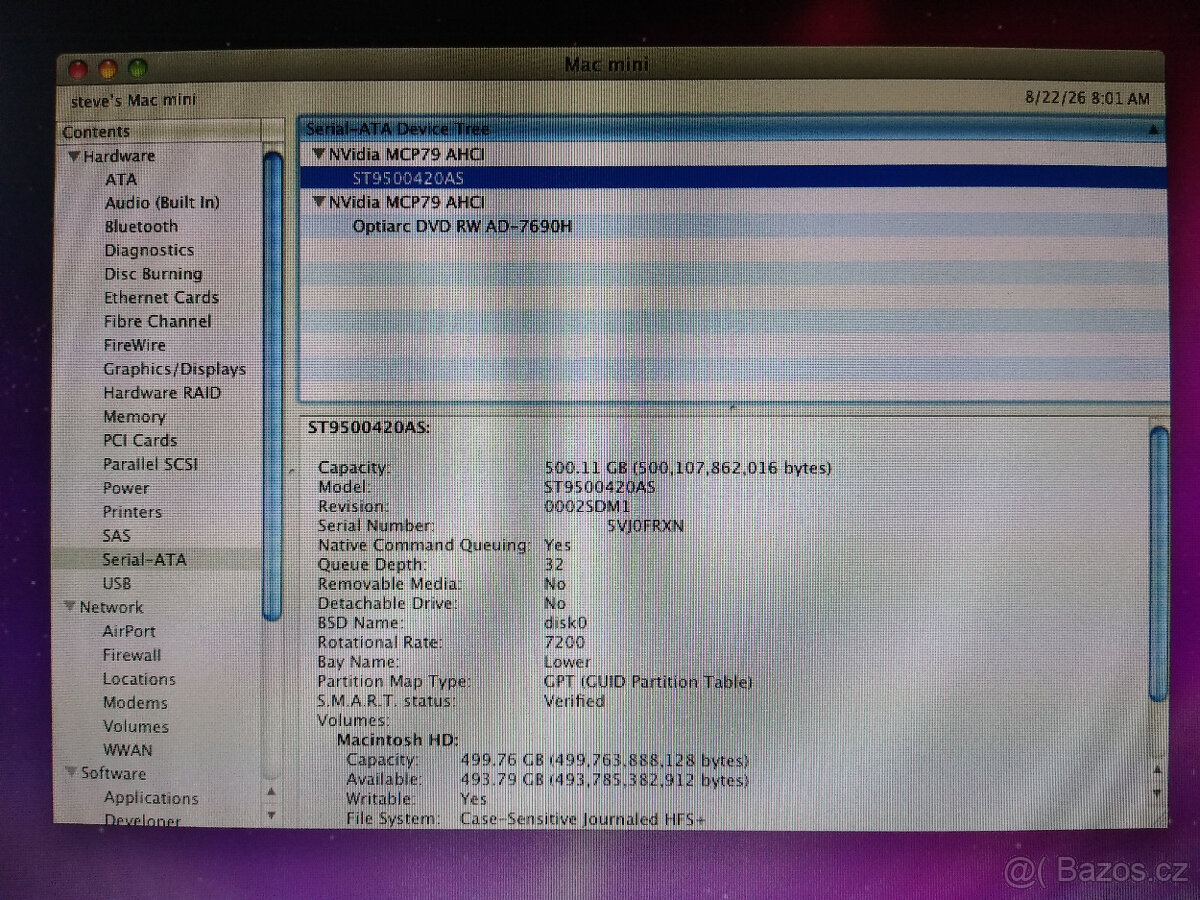Select AirPort under Network

(x=129, y=631)
